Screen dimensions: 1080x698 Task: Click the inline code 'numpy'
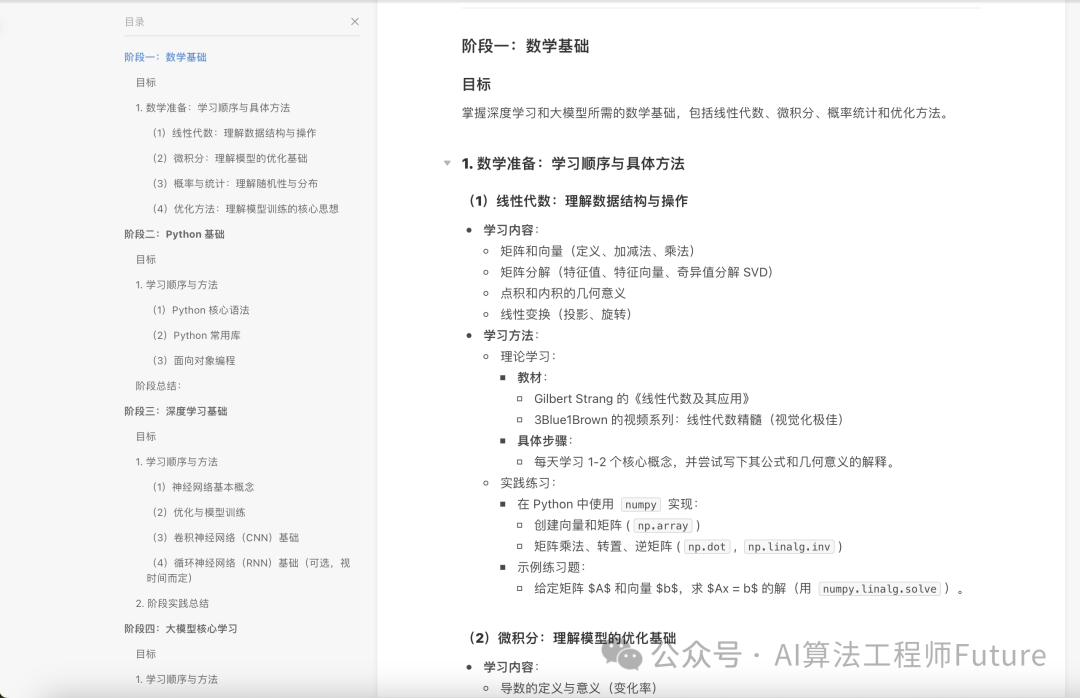[641, 504]
